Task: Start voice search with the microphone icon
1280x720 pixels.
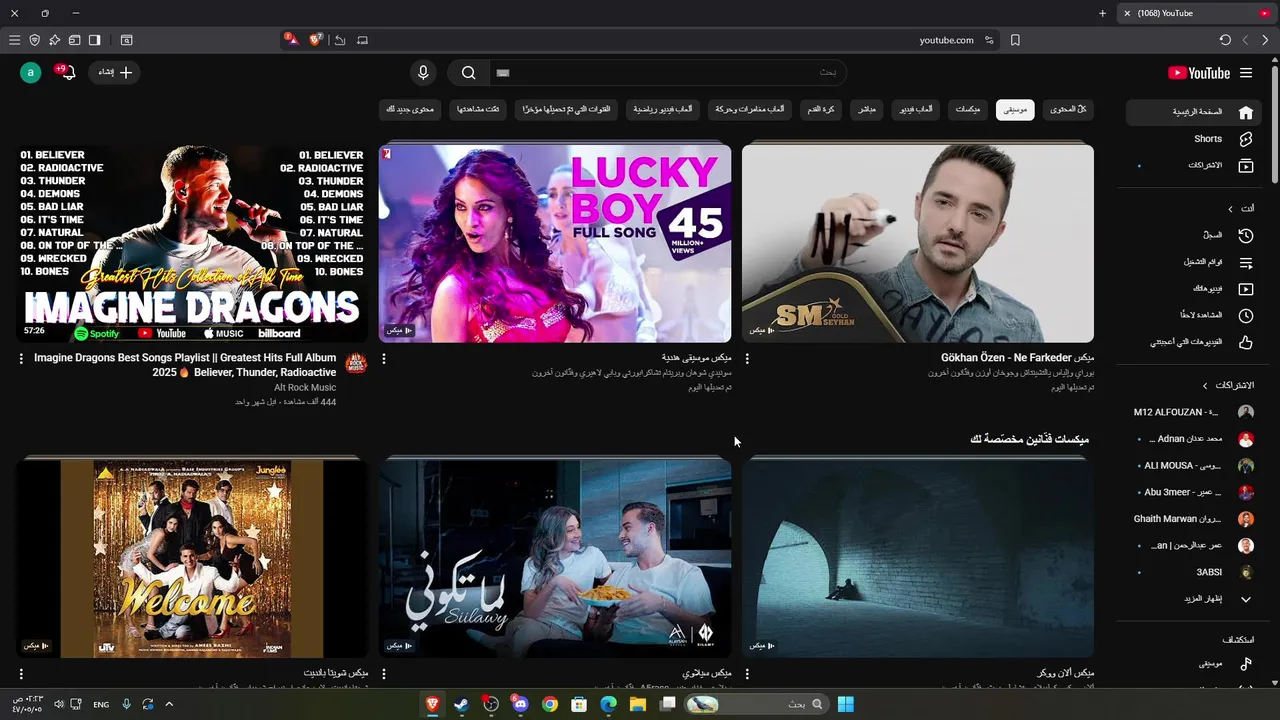Action: pos(423,73)
